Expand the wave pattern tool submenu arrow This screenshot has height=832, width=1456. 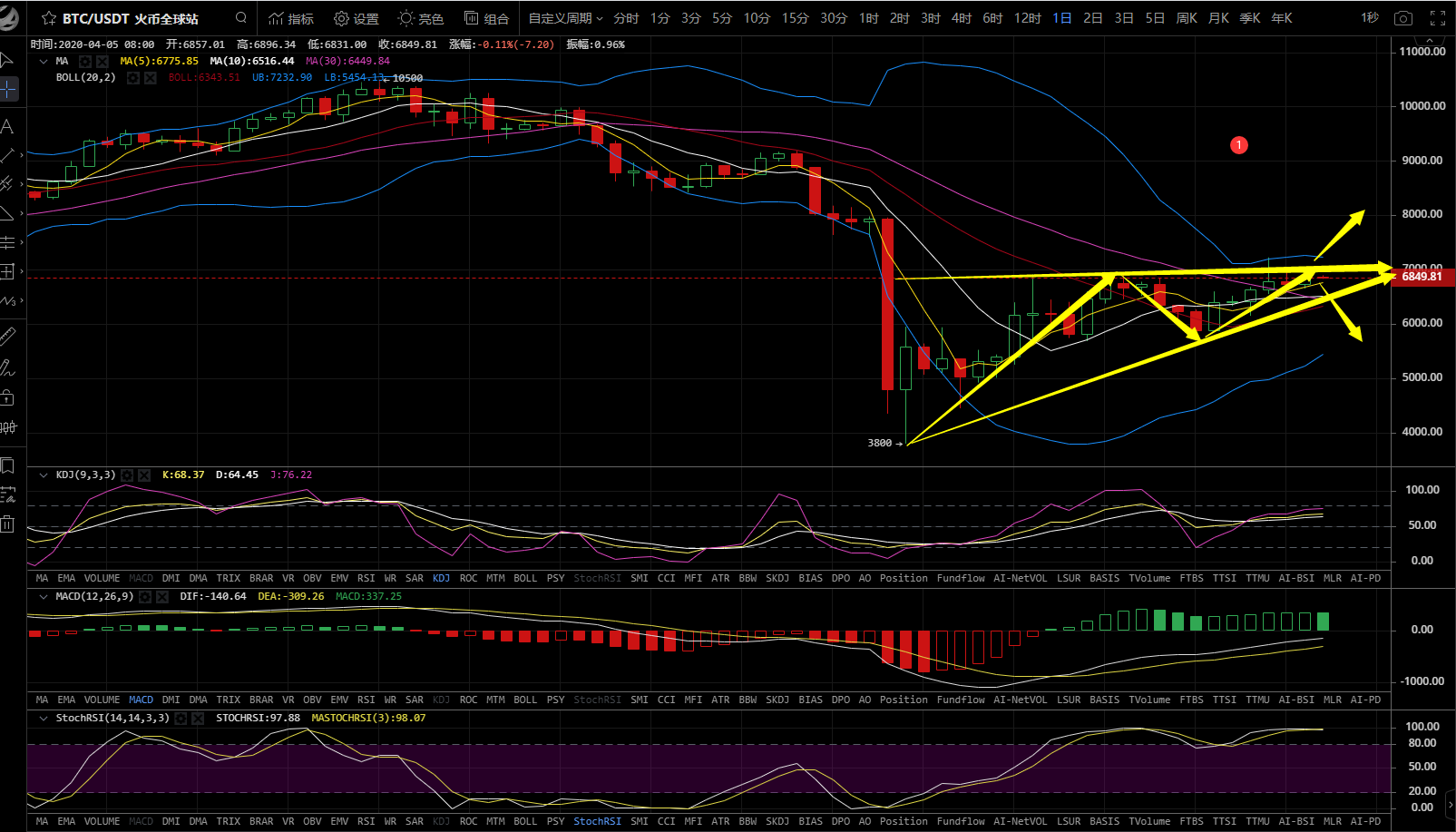point(21,300)
